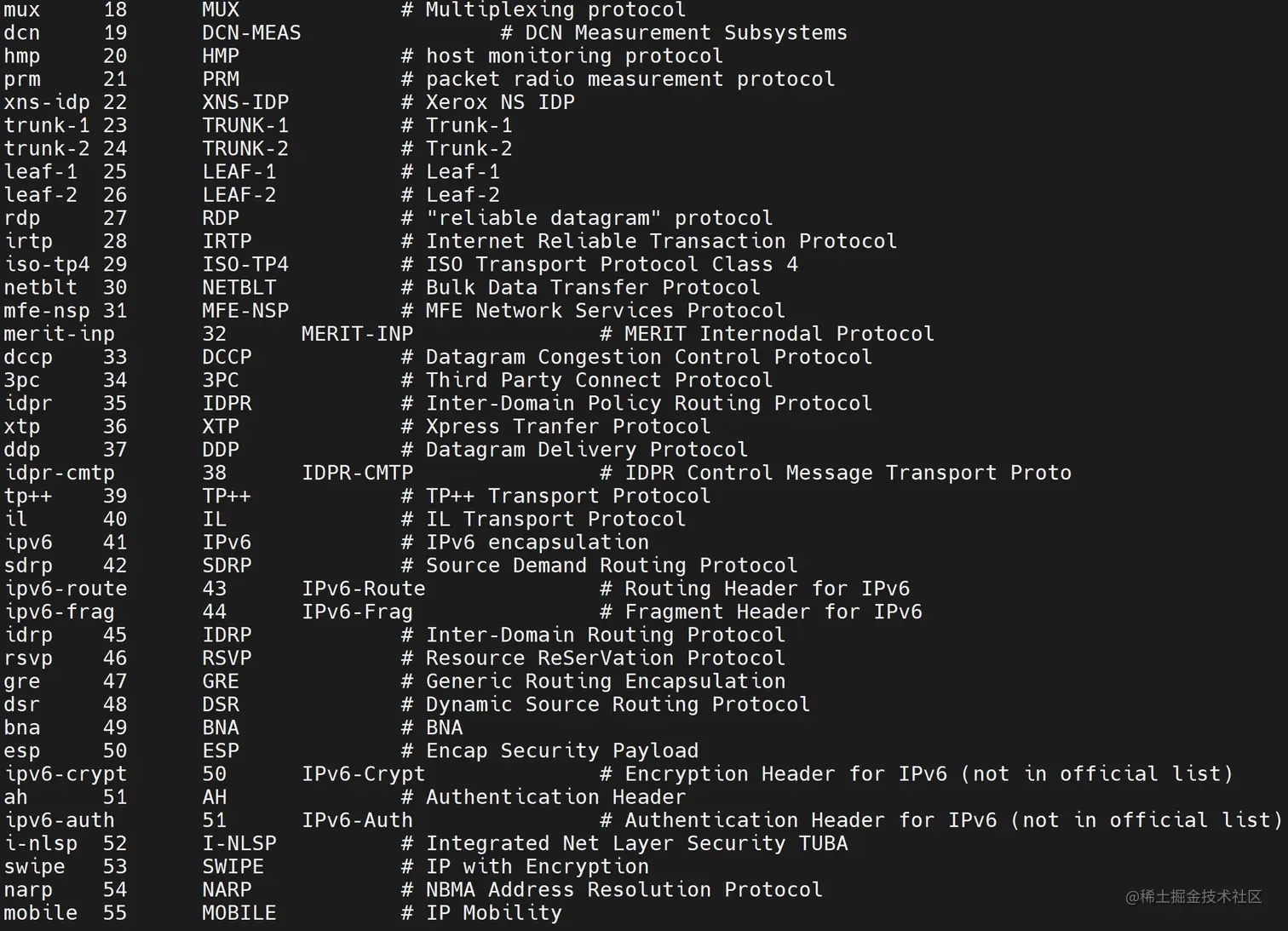Screen dimensions: 1288x931
Task: Click the 'TP++' uppercase alias
Action: click(x=227, y=497)
